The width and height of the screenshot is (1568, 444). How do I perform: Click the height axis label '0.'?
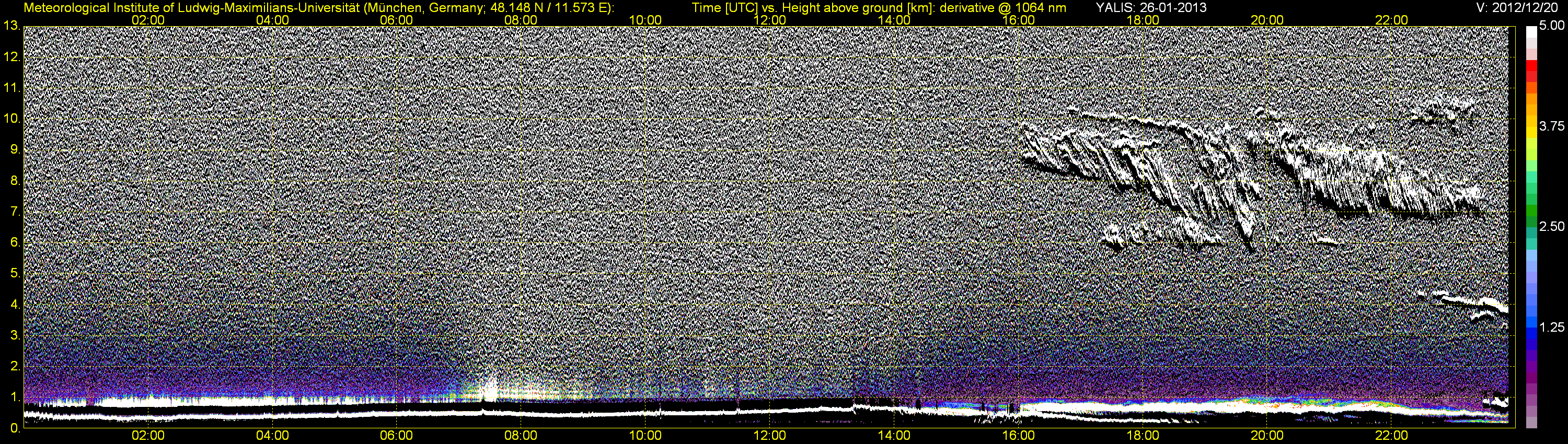[x=15, y=428]
